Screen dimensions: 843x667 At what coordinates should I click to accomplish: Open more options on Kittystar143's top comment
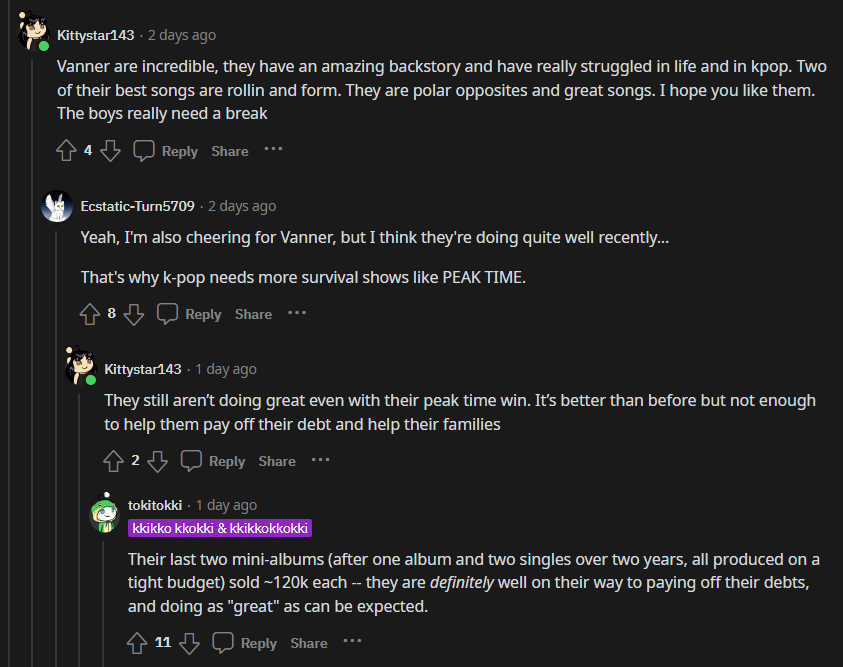coord(273,150)
